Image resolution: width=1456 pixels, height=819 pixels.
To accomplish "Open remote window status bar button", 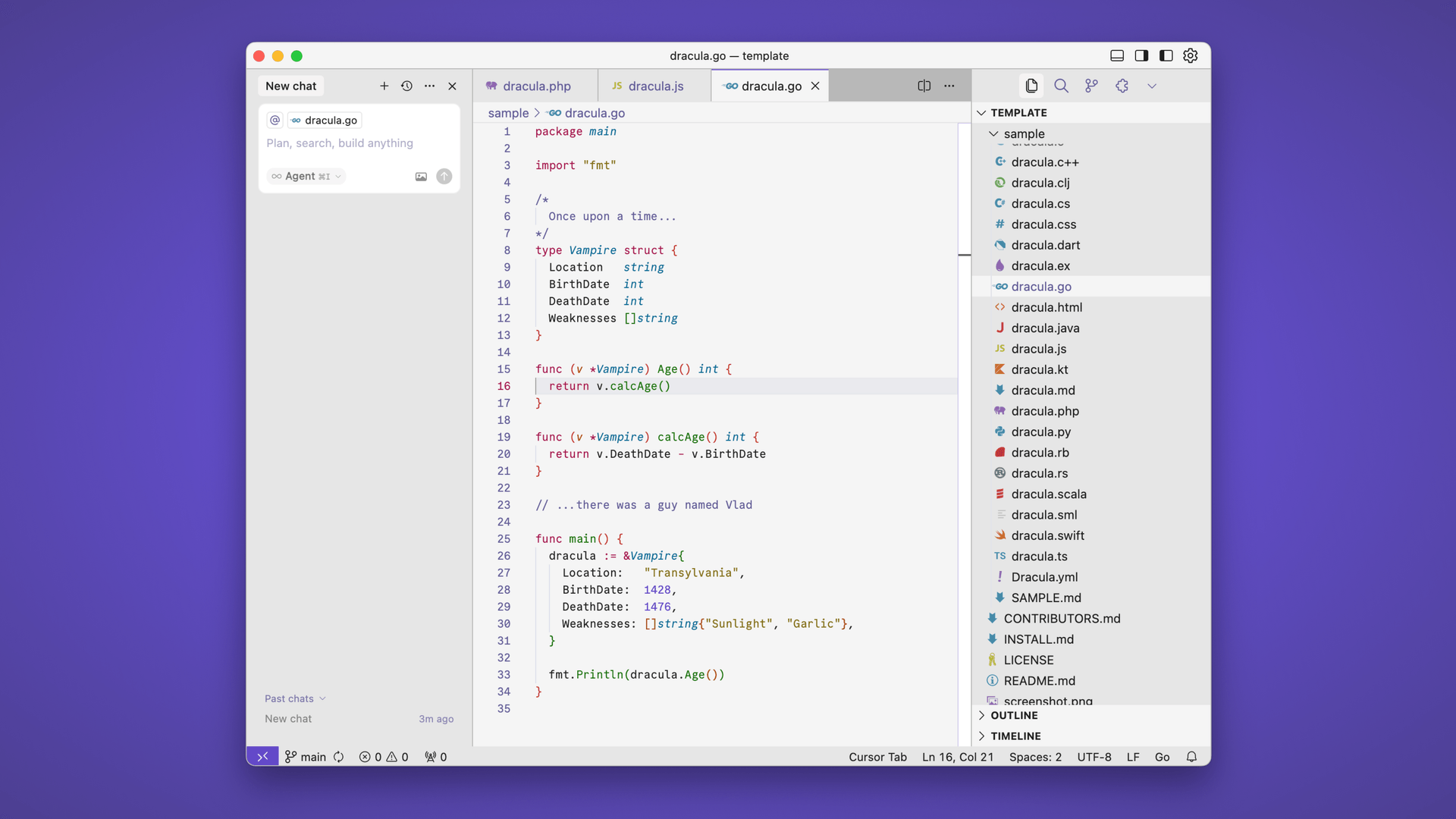I will pos(262,757).
